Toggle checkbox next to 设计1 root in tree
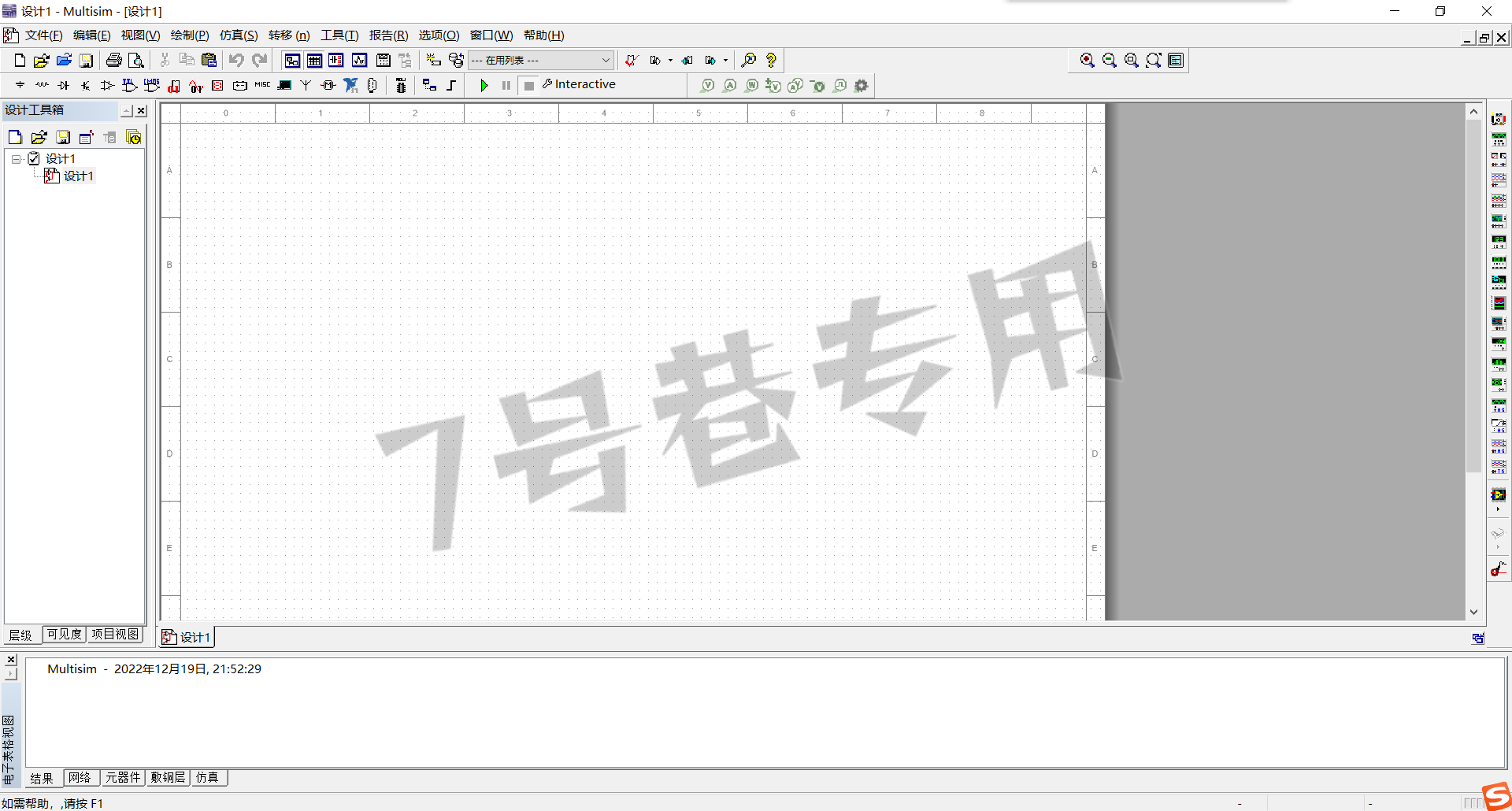 34,159
